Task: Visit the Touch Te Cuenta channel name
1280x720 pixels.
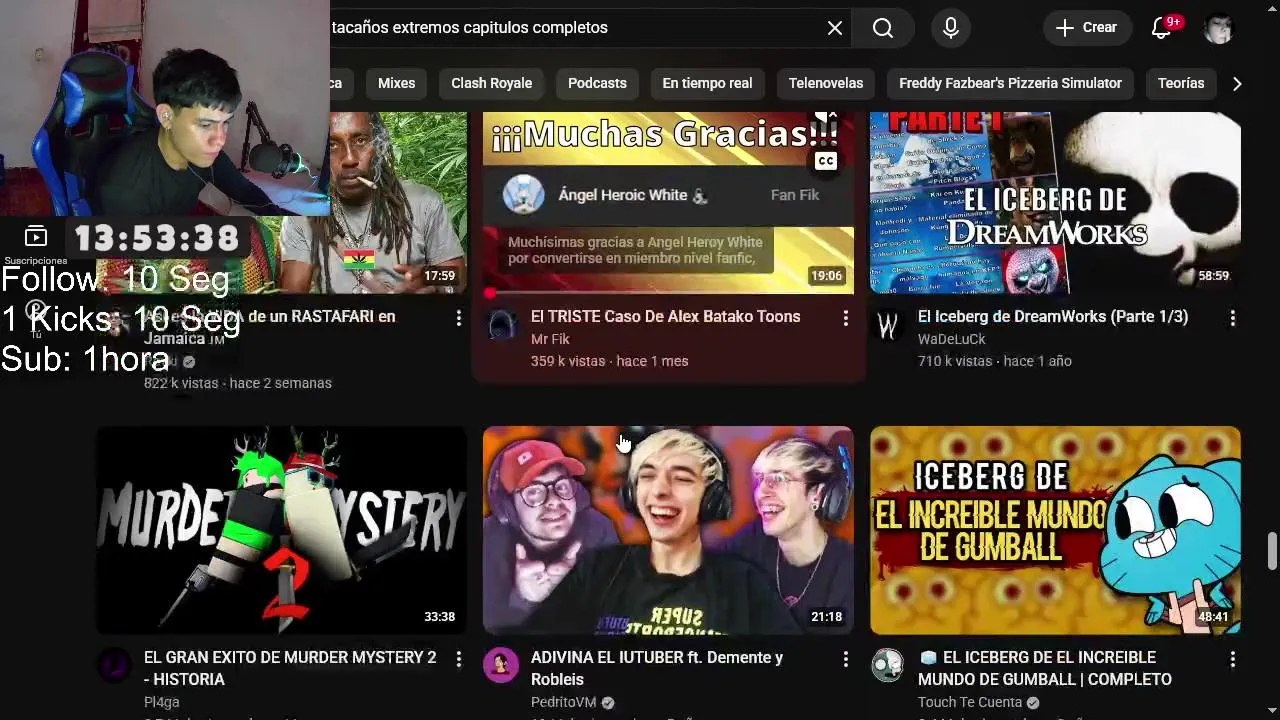Action: click(x=970, y=702)
